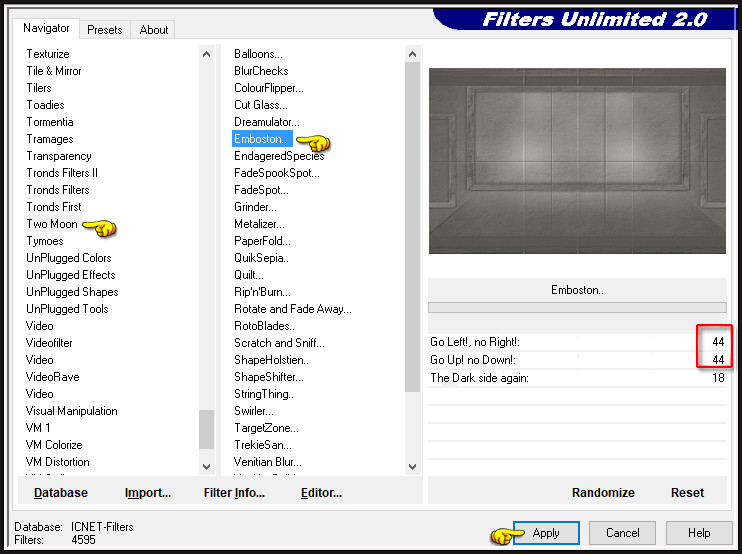Select Tormentia category
742x554 pixels.
click(x=50, y=122)
